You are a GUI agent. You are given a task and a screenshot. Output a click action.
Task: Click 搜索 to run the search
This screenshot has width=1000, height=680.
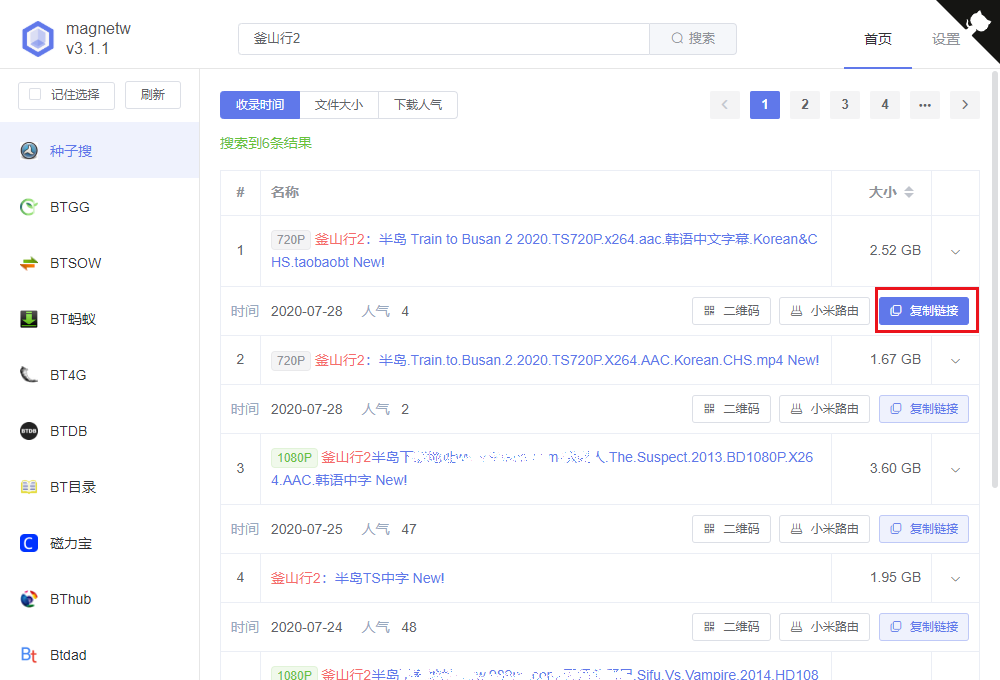click(693, 38)
